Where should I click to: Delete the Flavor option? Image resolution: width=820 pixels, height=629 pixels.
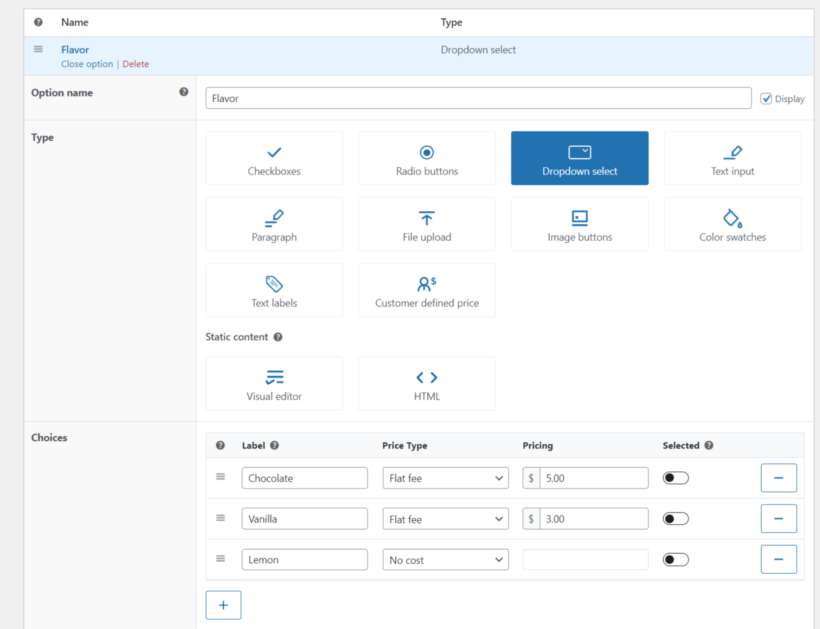tap(135, 63)
